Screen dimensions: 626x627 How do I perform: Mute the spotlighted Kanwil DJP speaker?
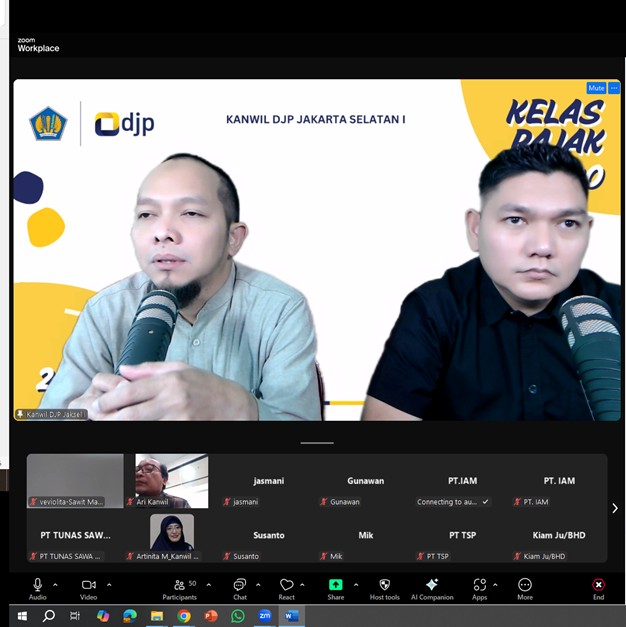pyautogui.click(x=595, y=88)
